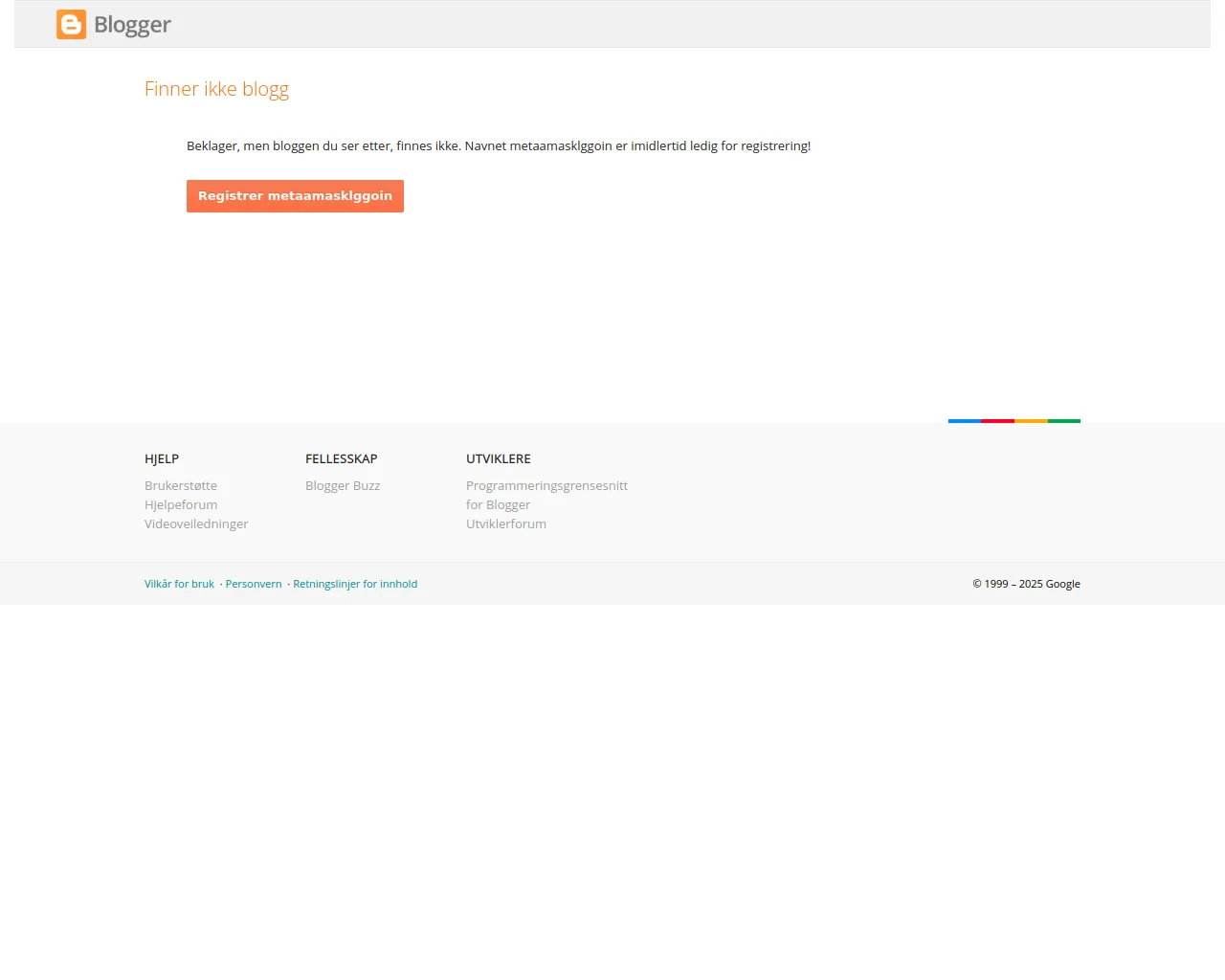Select the orange Blogger 'B' emblem

71,24
